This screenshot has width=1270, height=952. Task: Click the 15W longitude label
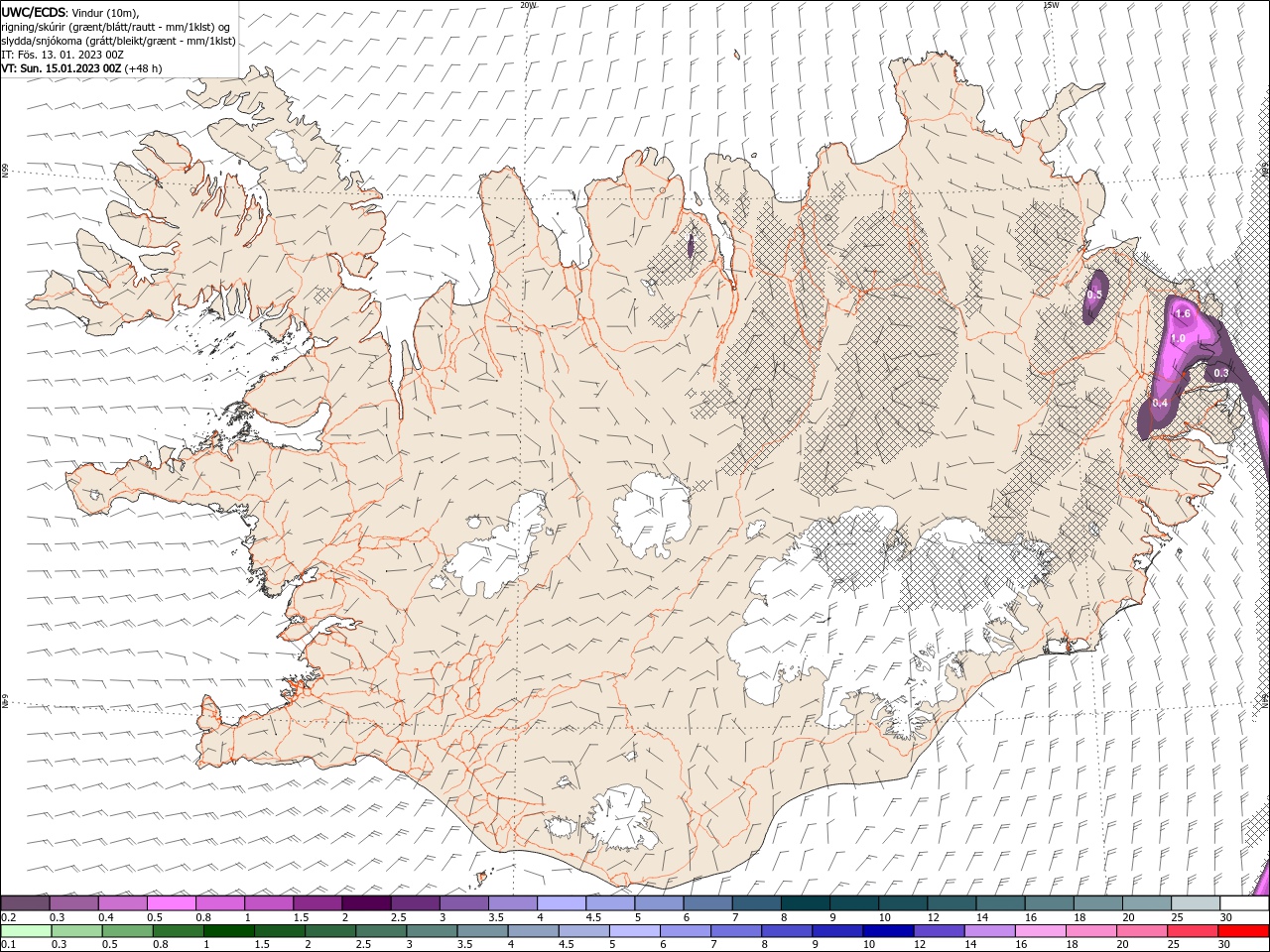tap(1051, 5)
